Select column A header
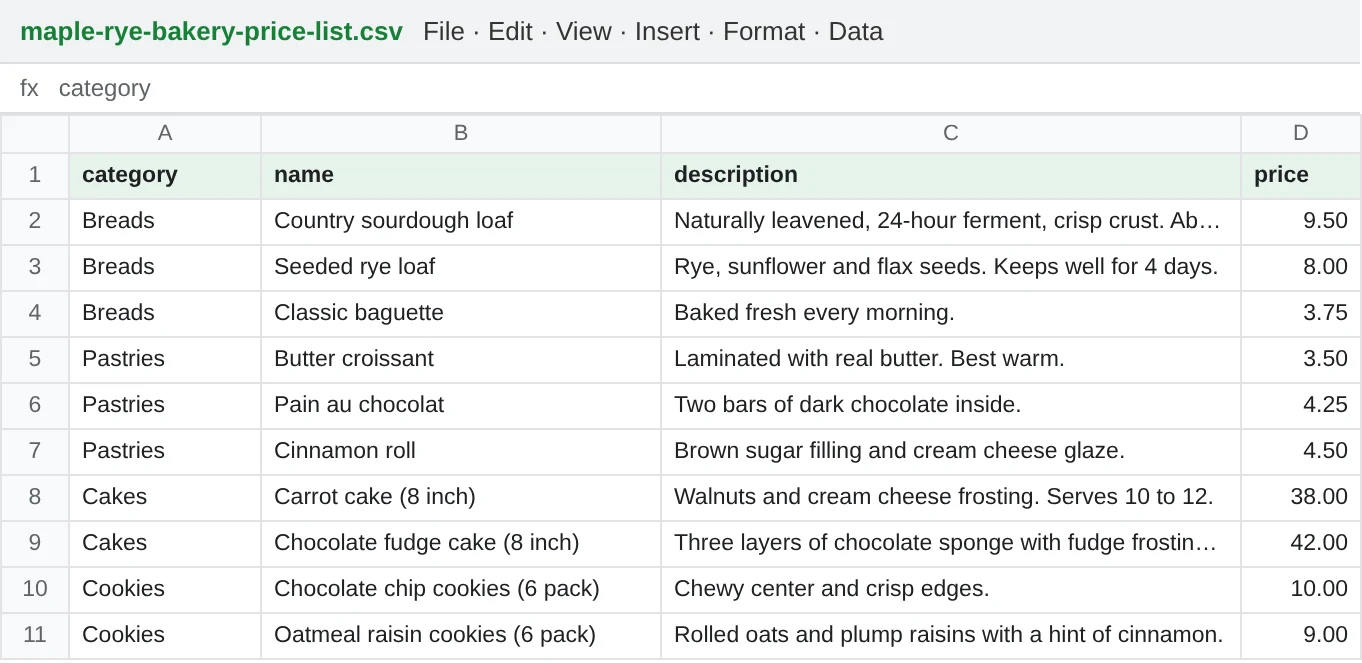 165,133
